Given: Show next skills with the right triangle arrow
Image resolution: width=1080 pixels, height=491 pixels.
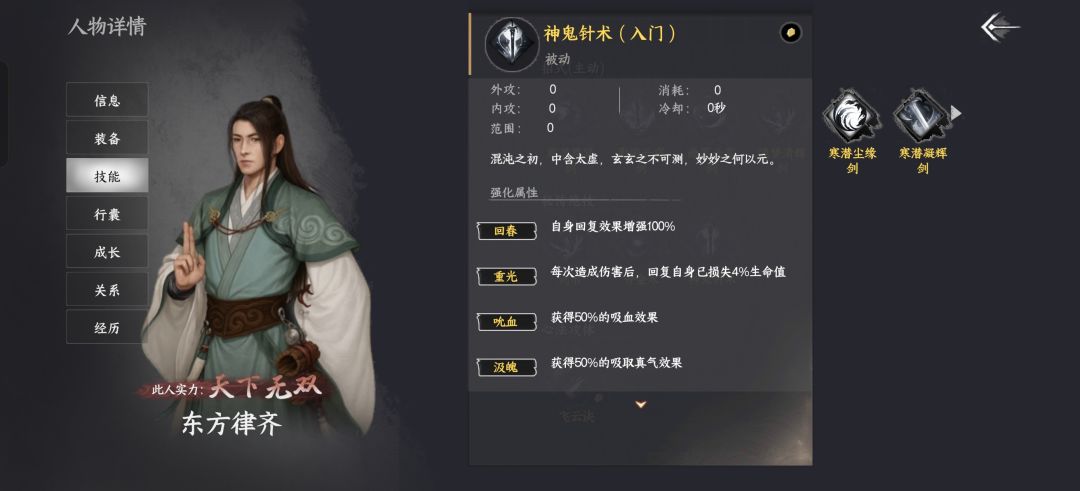Looking at the screenshot, I should [x=956, y=112].
